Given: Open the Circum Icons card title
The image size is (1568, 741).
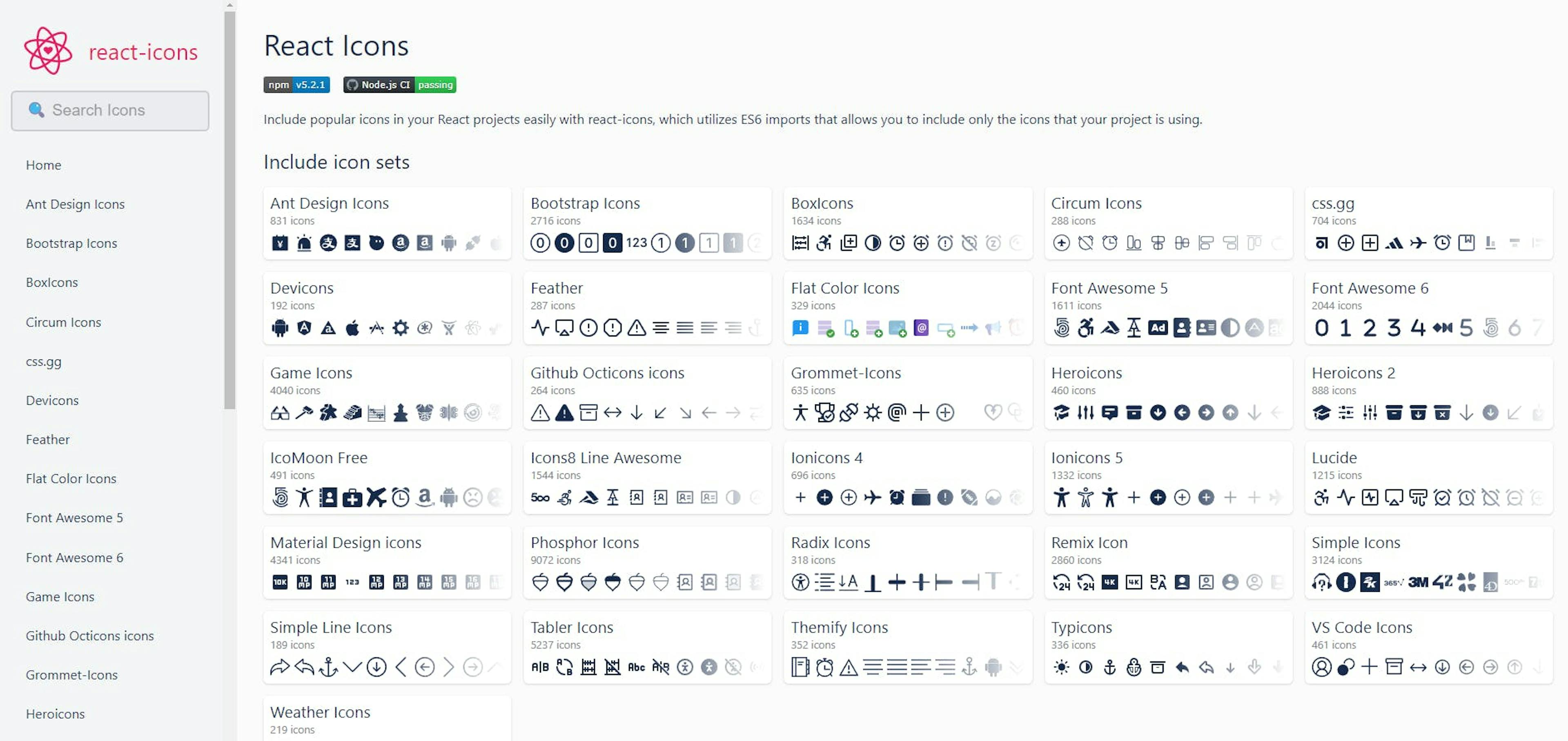Looking at the screenshot, I should click(x=1096, y=203).
